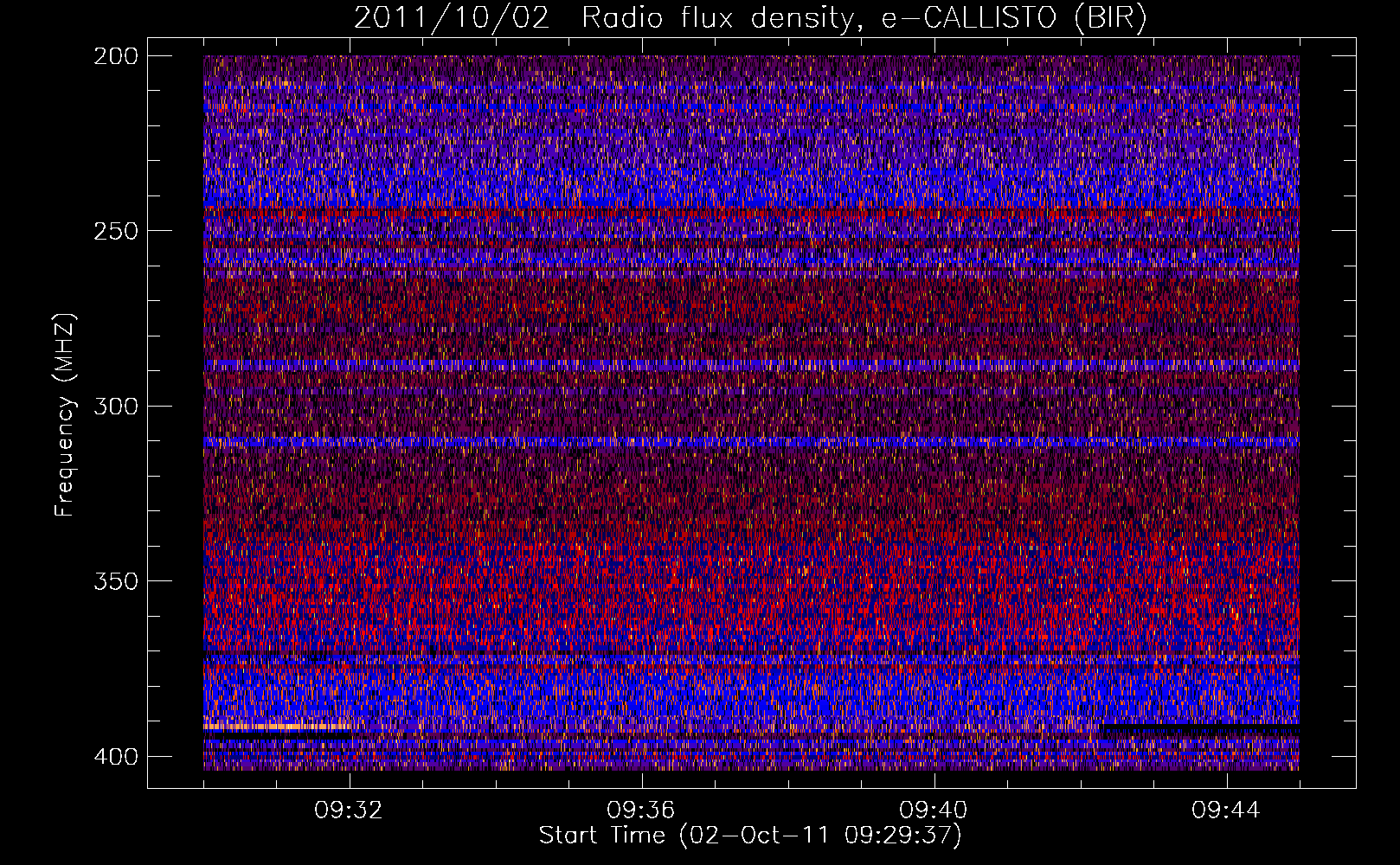The image size is (1400, 865).
Task: Click the 350 frequency tick label
Action: (116, 581)
